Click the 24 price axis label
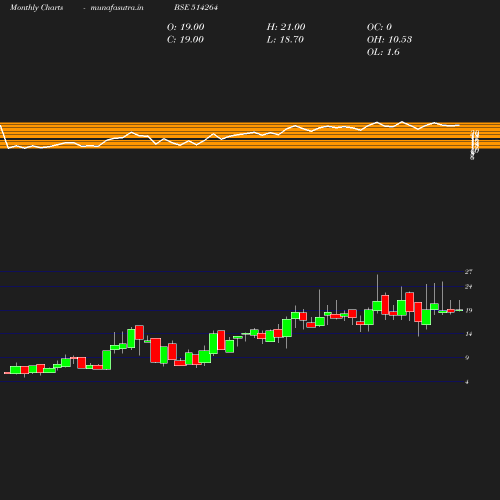 (468, 286)
